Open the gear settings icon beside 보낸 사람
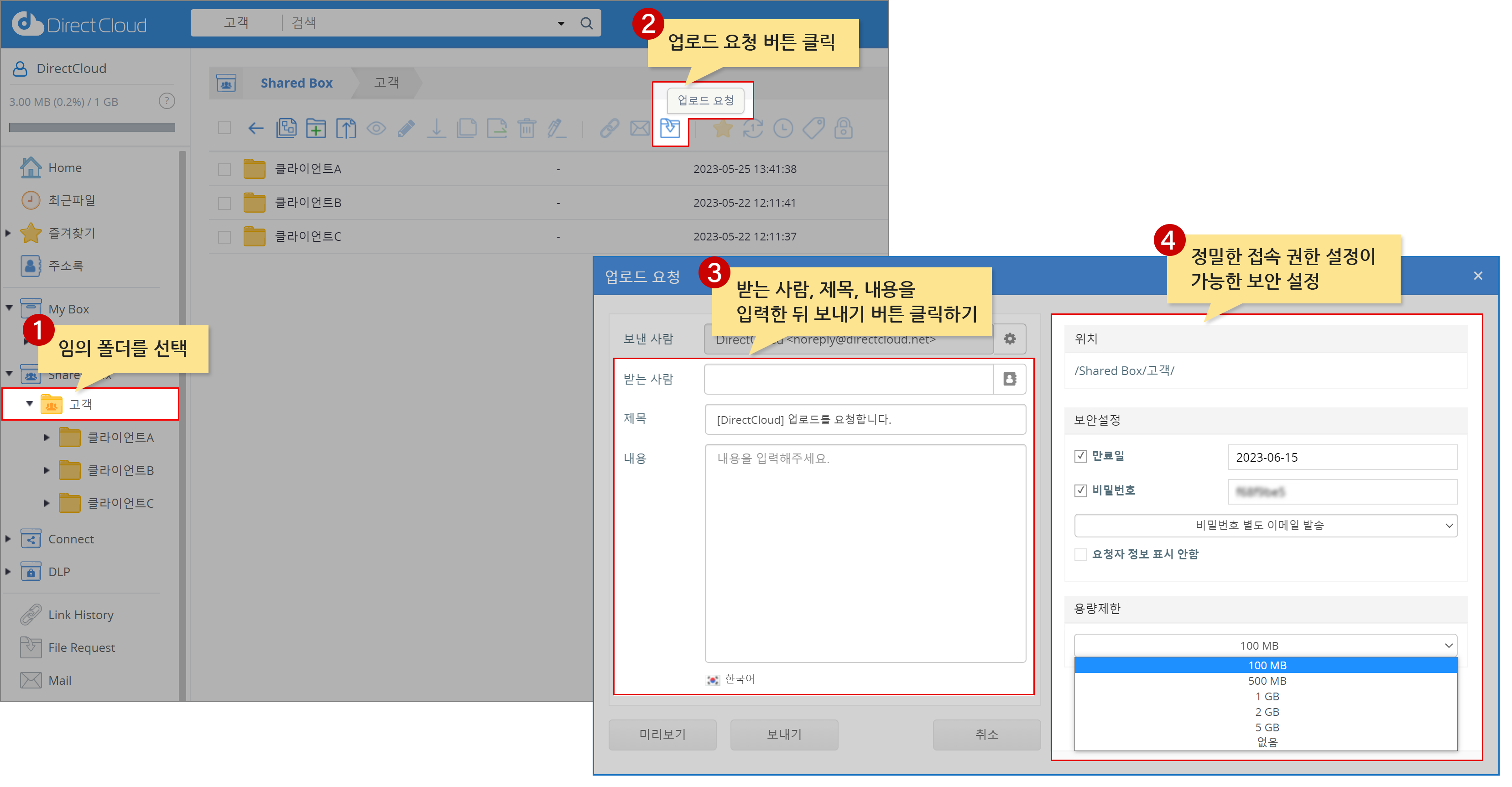 point(1010,339)
